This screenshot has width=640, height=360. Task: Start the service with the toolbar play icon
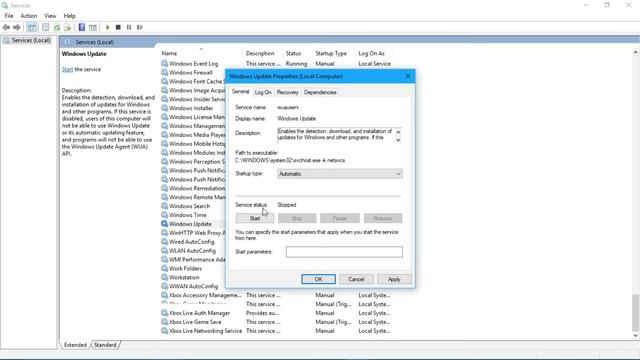108,27
